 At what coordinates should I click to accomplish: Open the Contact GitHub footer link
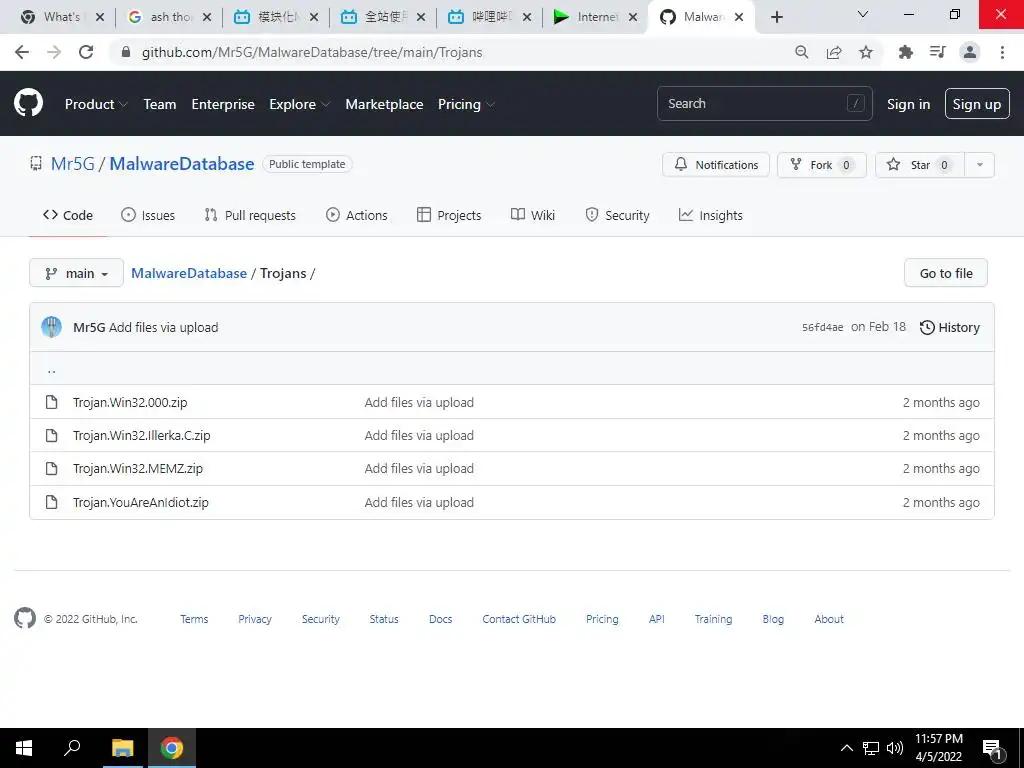point(519,619)
